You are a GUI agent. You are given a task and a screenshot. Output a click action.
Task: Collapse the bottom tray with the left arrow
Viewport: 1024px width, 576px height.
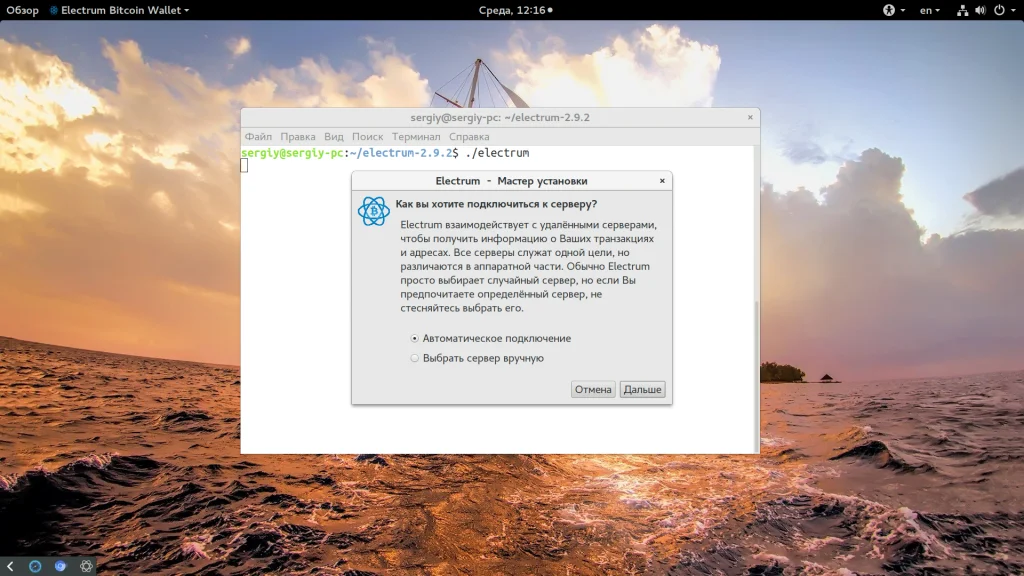(10, 566)
